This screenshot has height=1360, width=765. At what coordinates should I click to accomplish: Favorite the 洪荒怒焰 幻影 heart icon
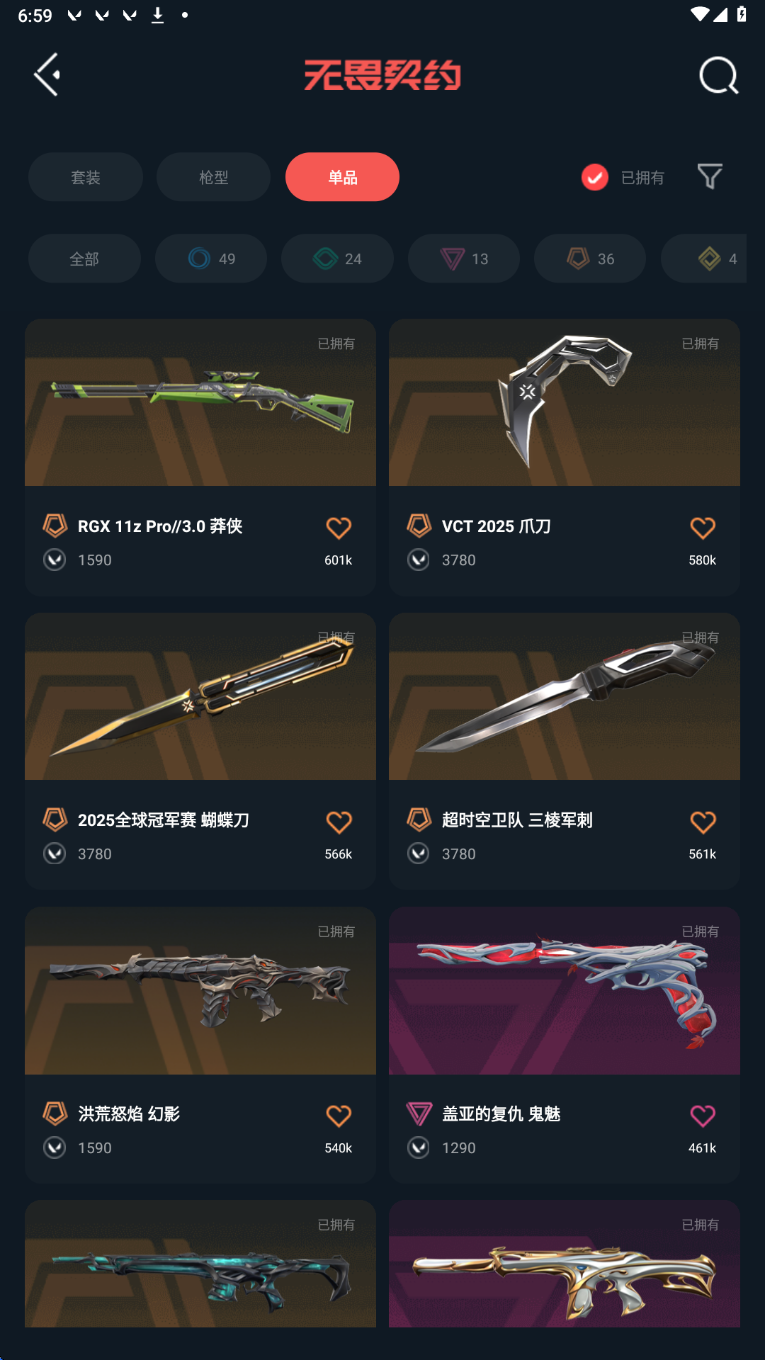point(339,1116)
